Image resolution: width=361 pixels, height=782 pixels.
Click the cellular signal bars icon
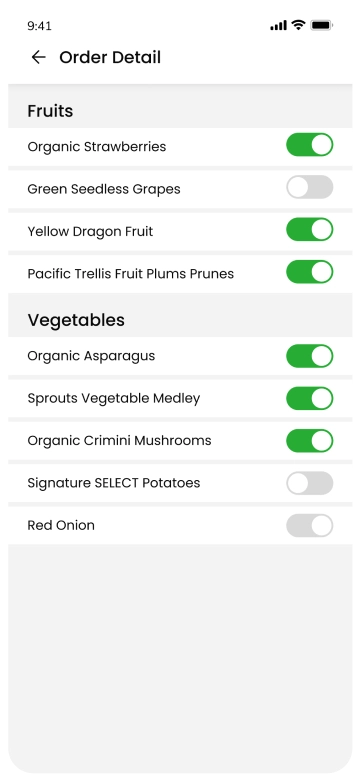(278, 25)
